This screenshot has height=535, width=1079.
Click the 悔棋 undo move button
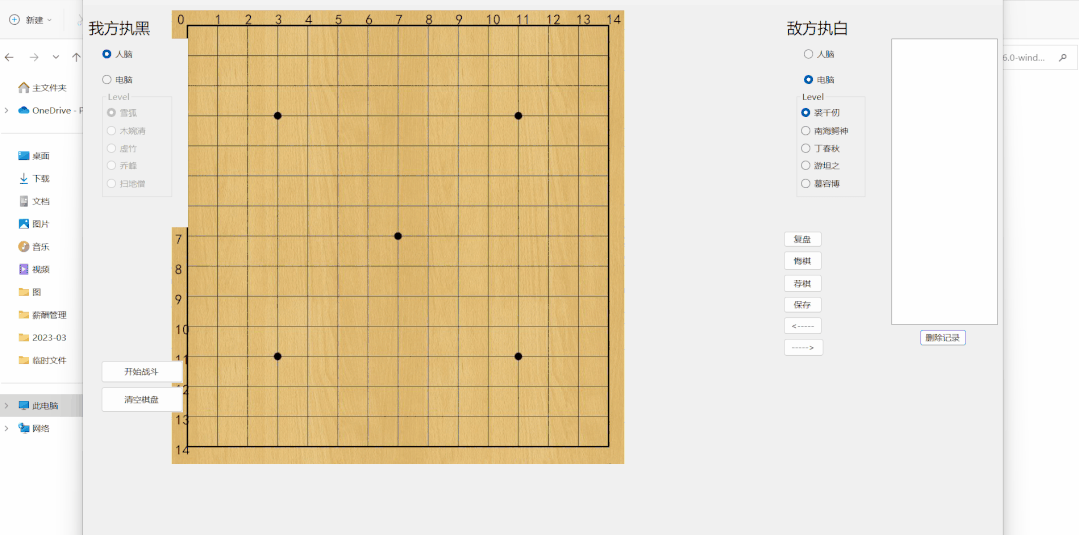tap(802, 261)
